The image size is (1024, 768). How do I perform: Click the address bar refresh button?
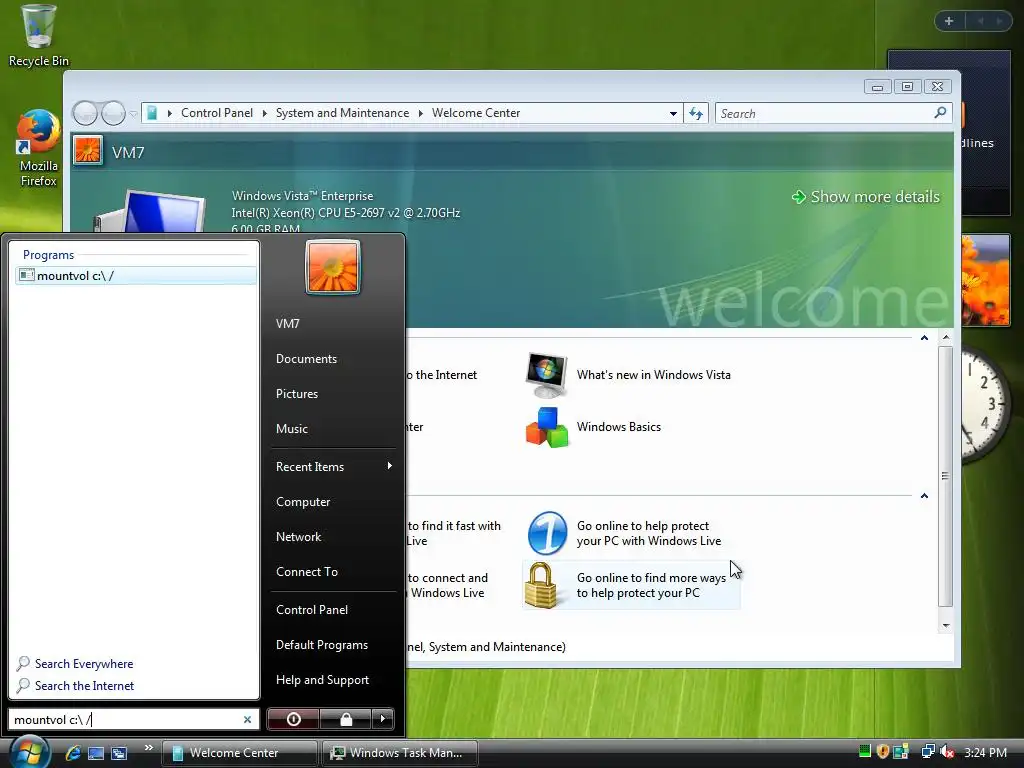[x=696, y=114]
